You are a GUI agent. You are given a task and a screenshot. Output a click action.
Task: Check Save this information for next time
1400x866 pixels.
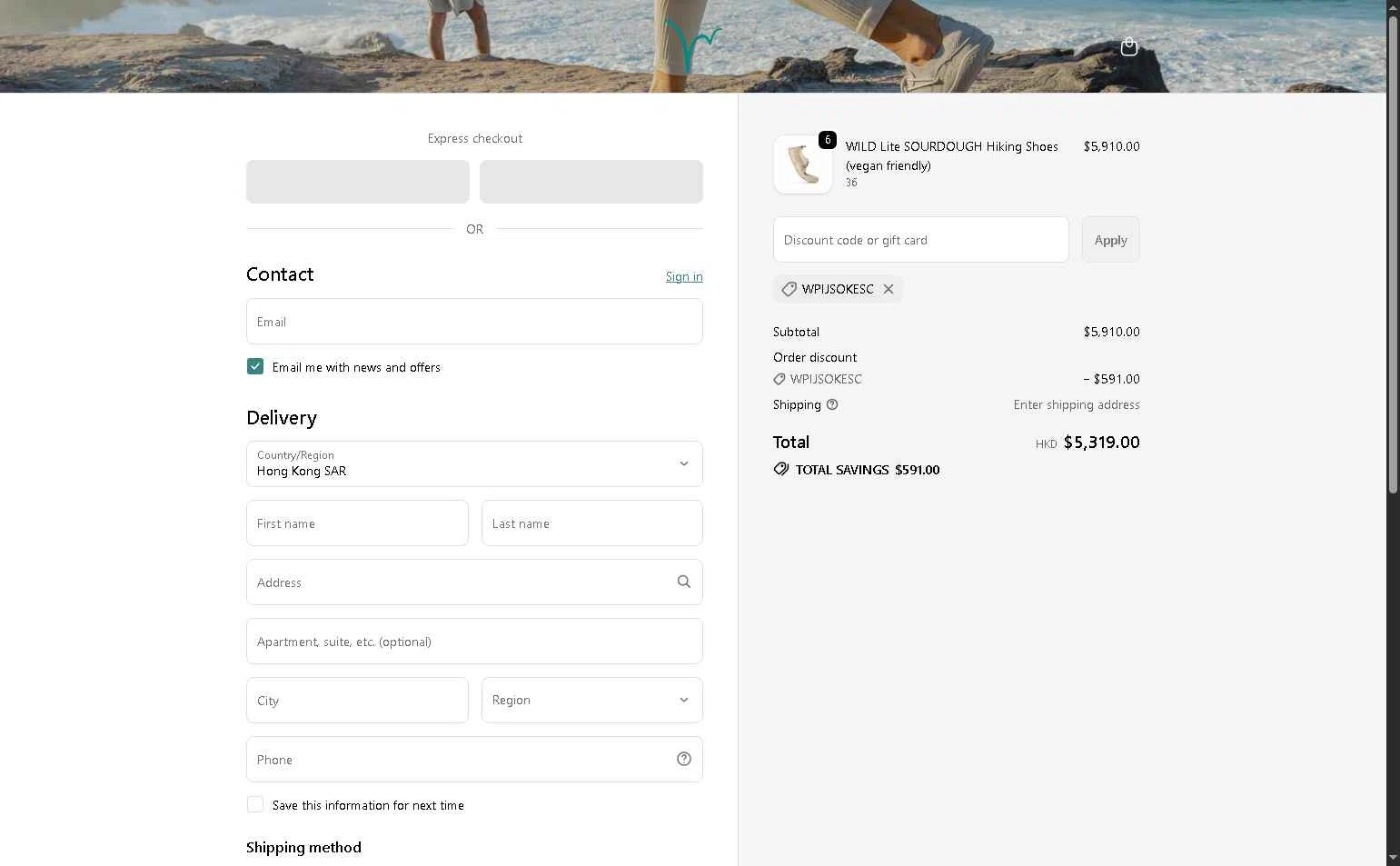(255, 804)
